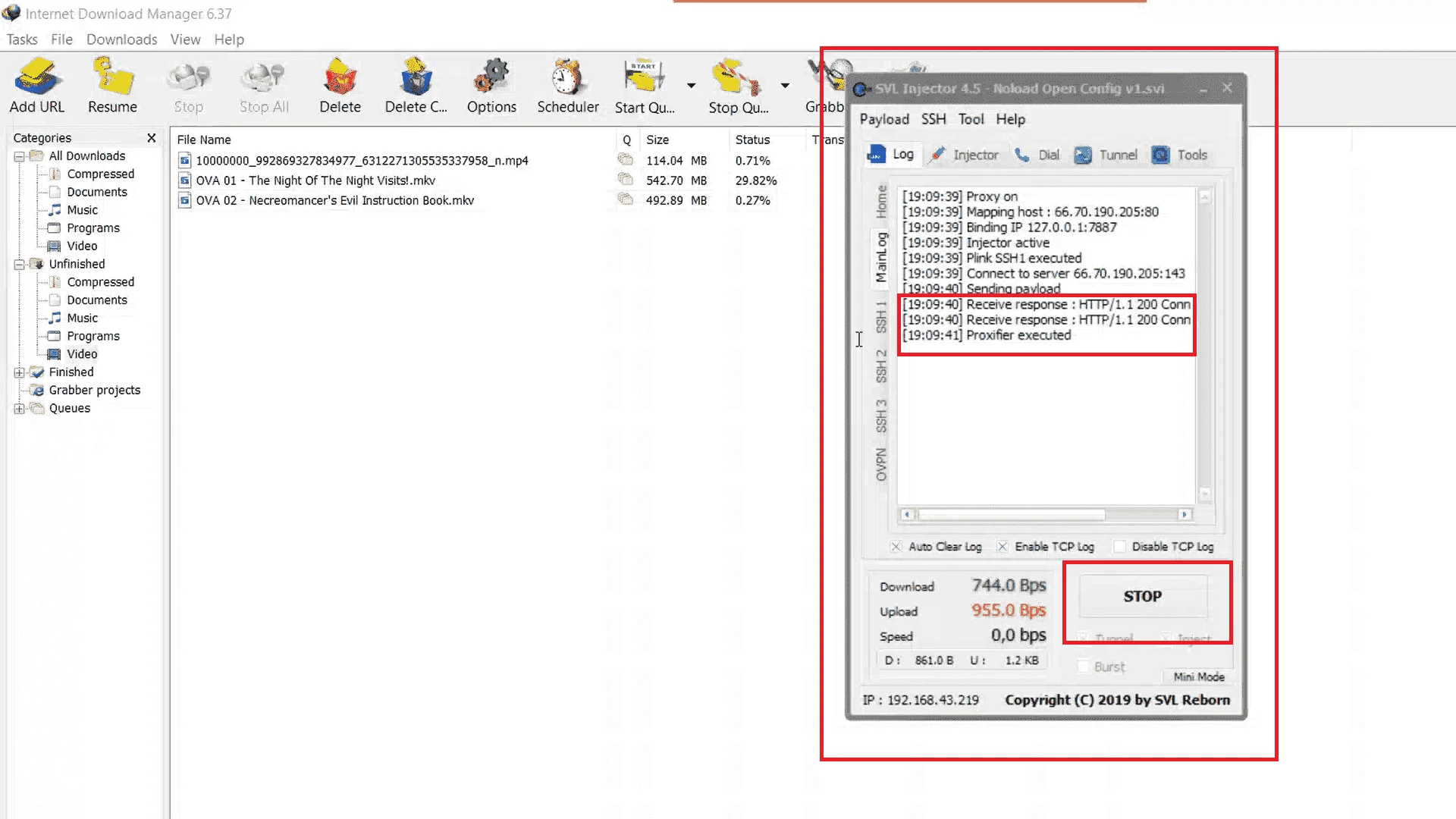Select Programs under Unfinished

point(93,336)
